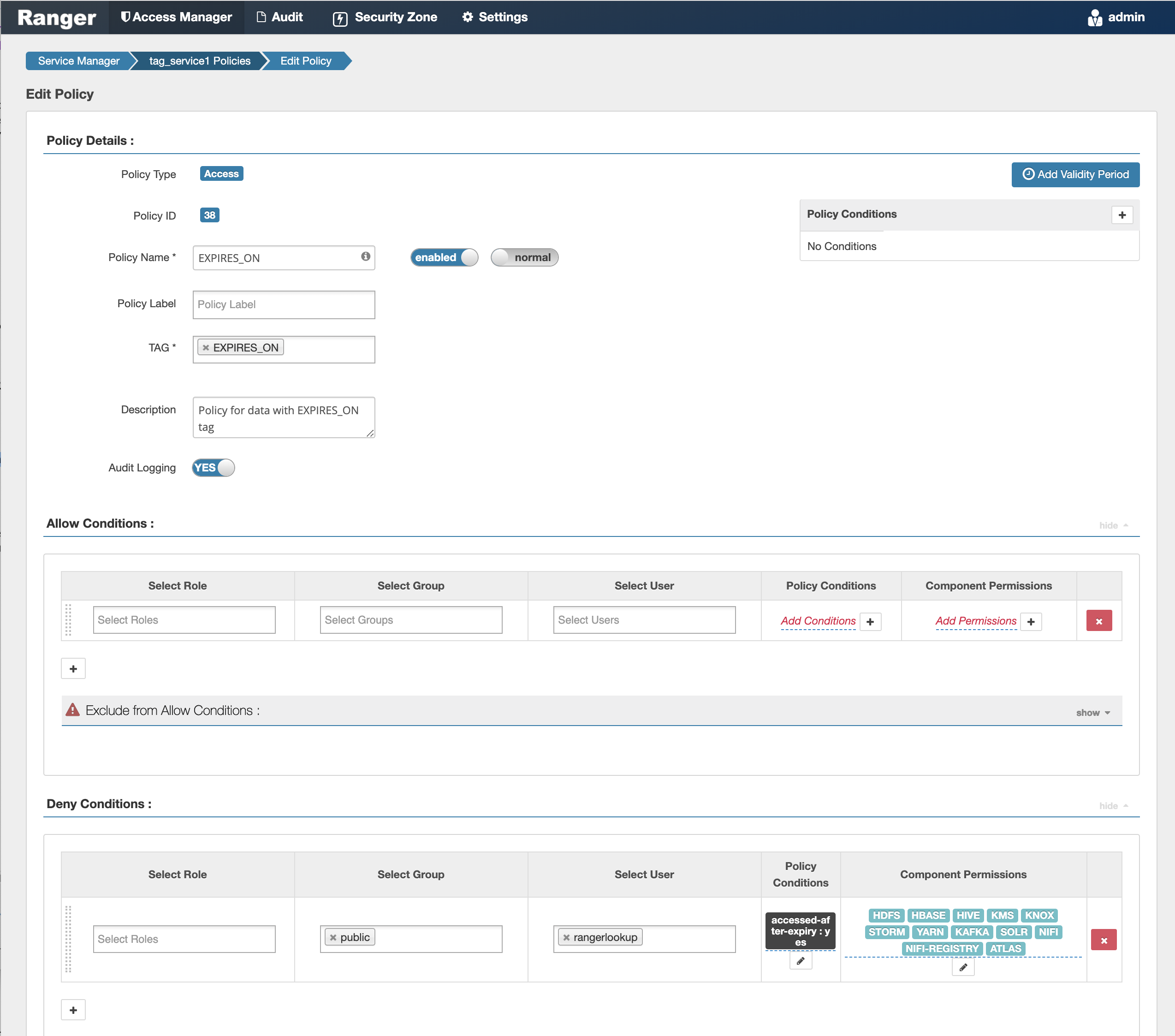This screenshot has width=1175, height=1036.
Task: Open the Audit menu
Action: coord(279,17)
